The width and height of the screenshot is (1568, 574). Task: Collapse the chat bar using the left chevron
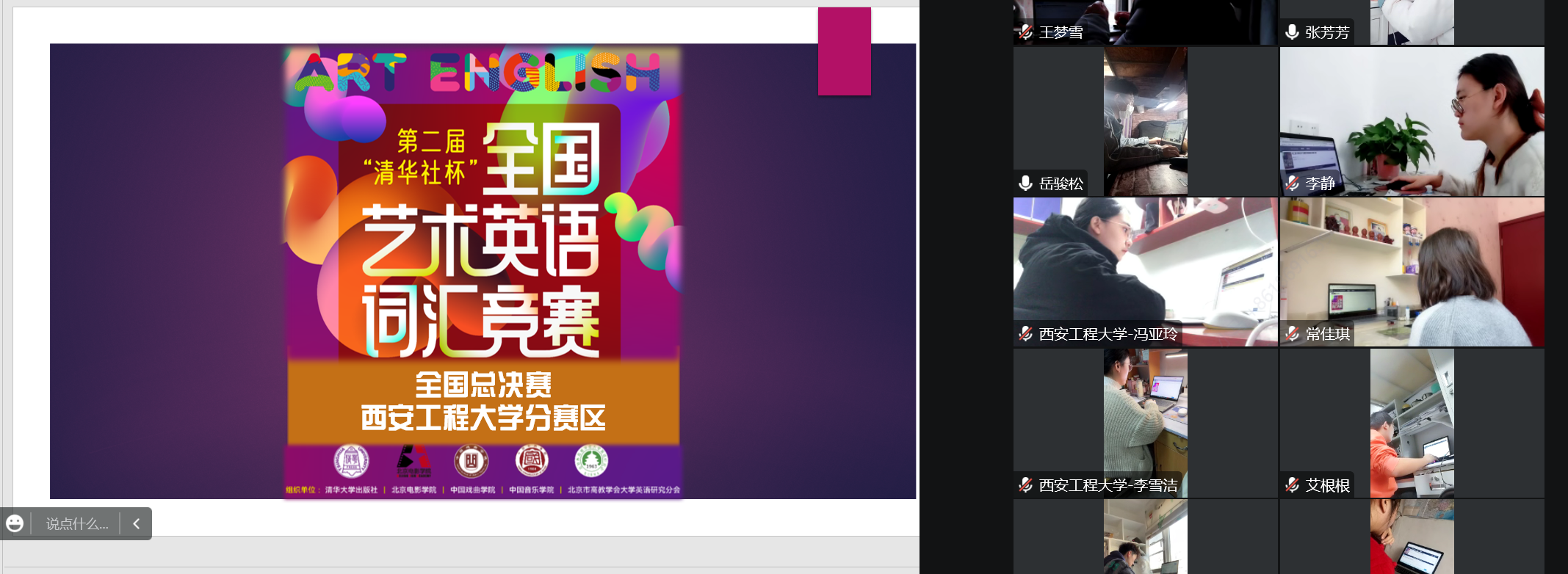pos(136,523)
